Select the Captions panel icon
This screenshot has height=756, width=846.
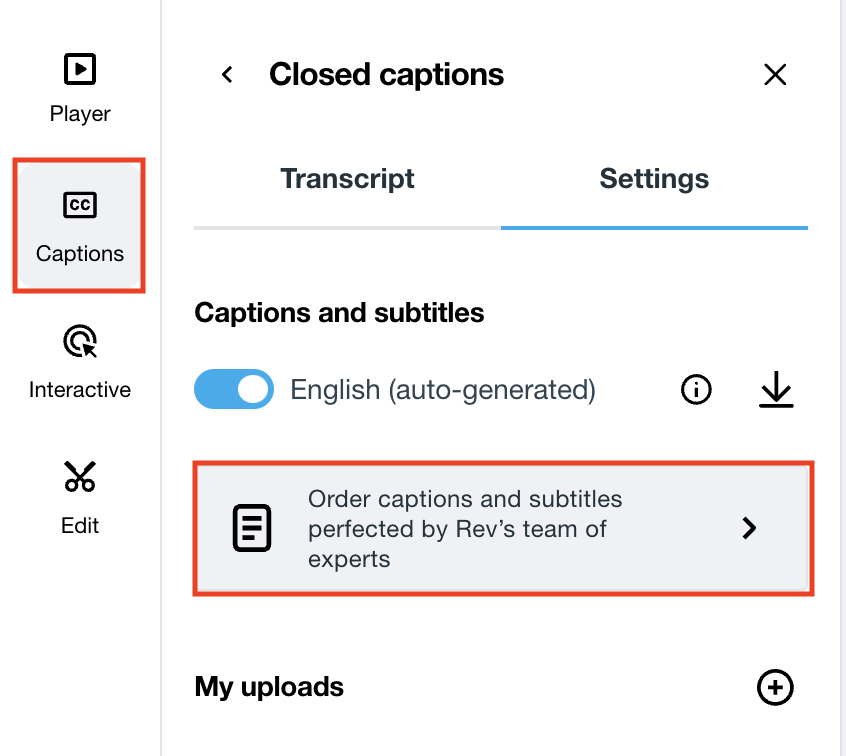79,204
